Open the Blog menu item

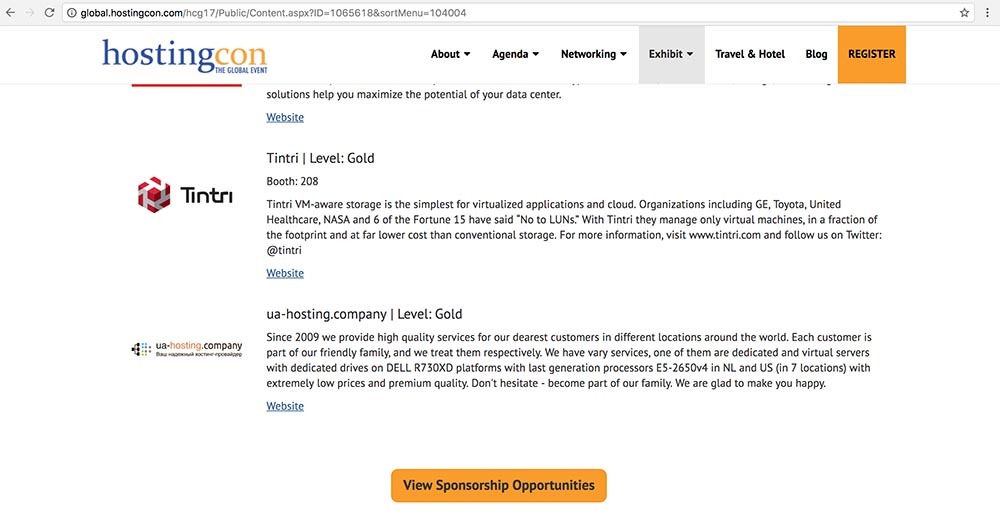(816, 54)
